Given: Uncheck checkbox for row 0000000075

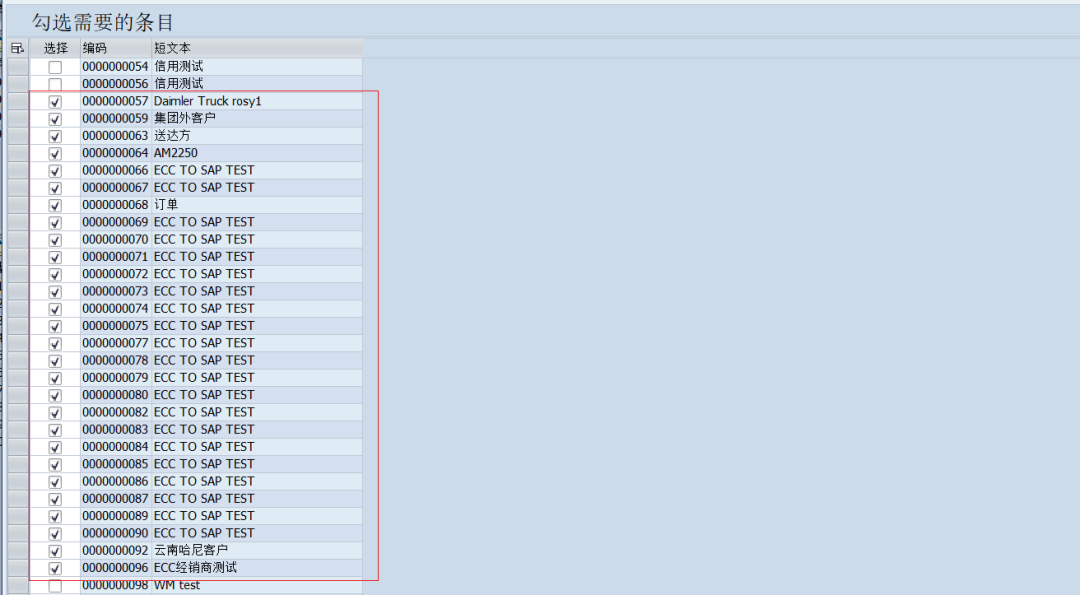Looking at the screenshot, I should [55, 326].
